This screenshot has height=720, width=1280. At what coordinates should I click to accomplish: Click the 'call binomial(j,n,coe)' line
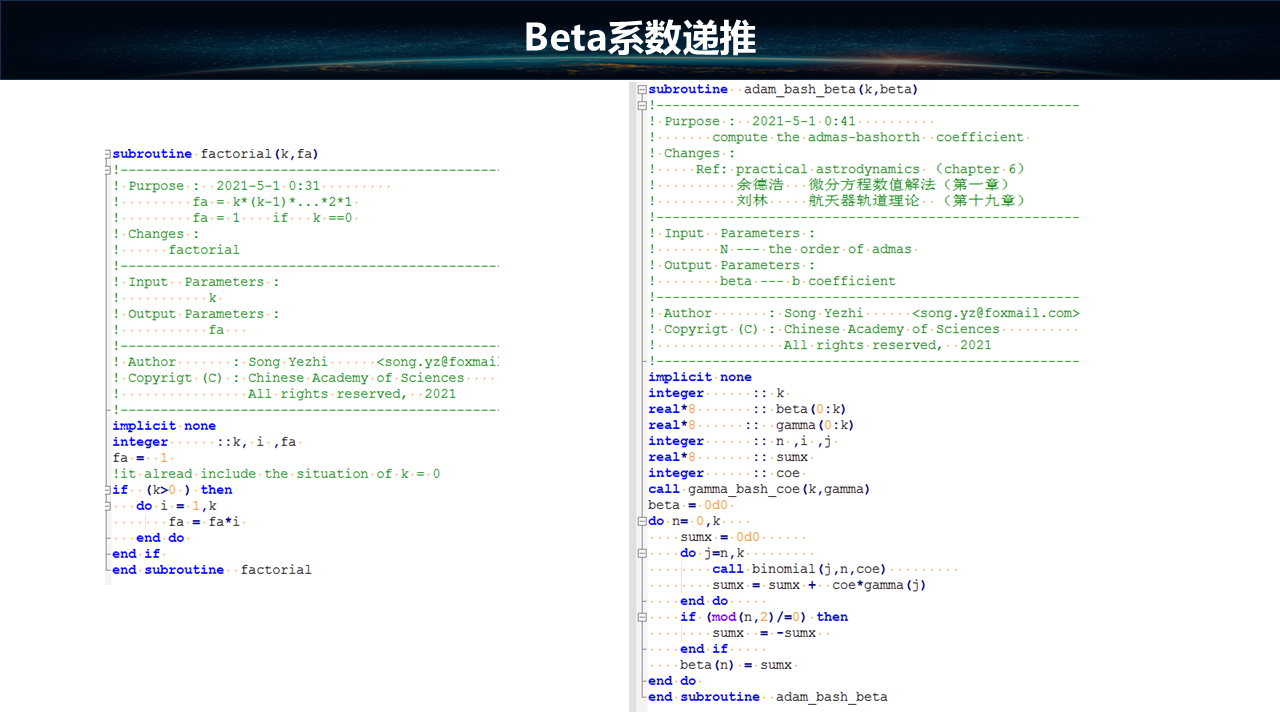[799, 569]
